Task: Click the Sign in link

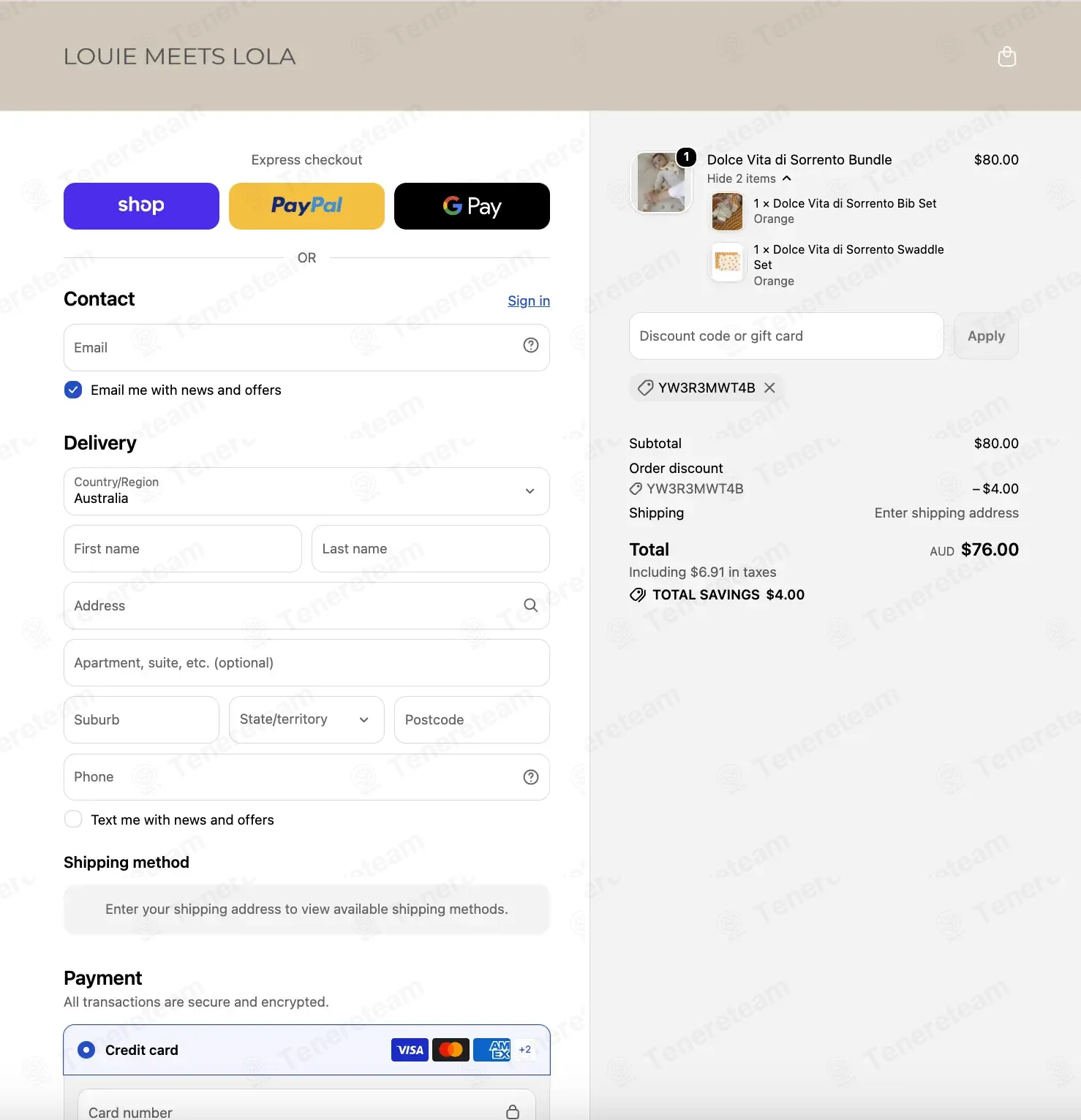Action: coord(529,301)
